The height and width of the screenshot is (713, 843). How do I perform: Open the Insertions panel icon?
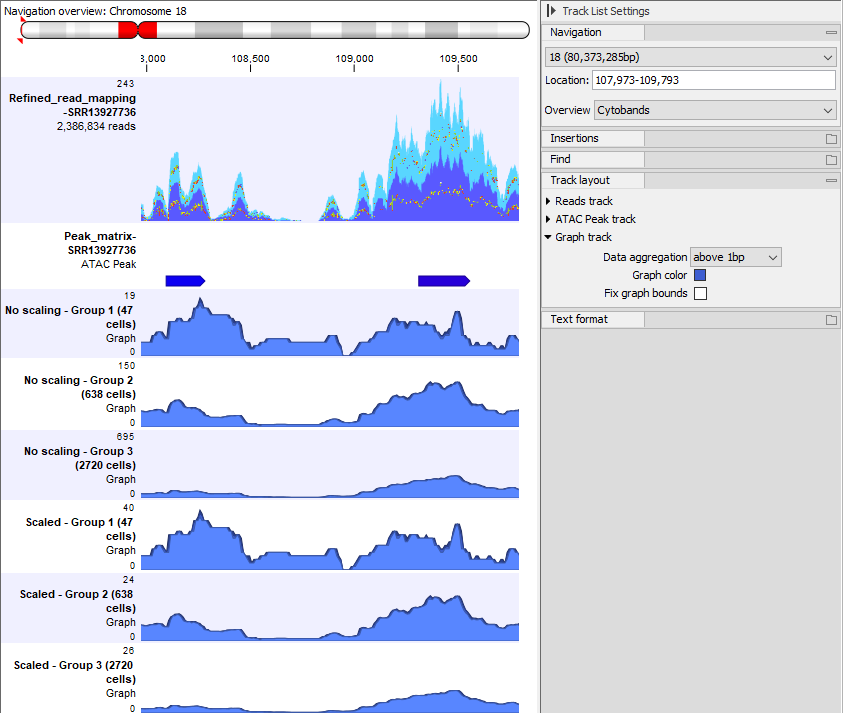[831, 138]
